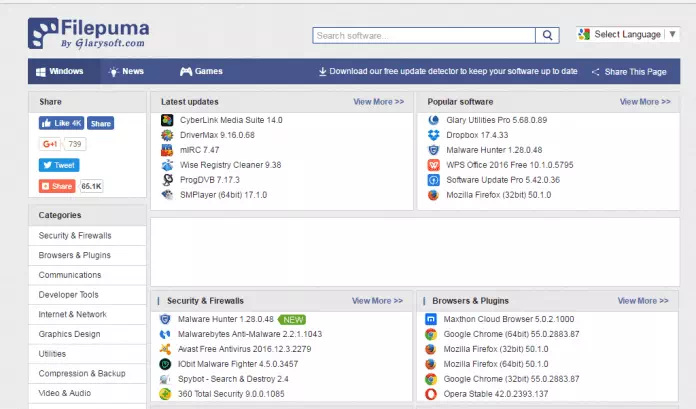Click View More for Security & Firewalls

(377, 301)
